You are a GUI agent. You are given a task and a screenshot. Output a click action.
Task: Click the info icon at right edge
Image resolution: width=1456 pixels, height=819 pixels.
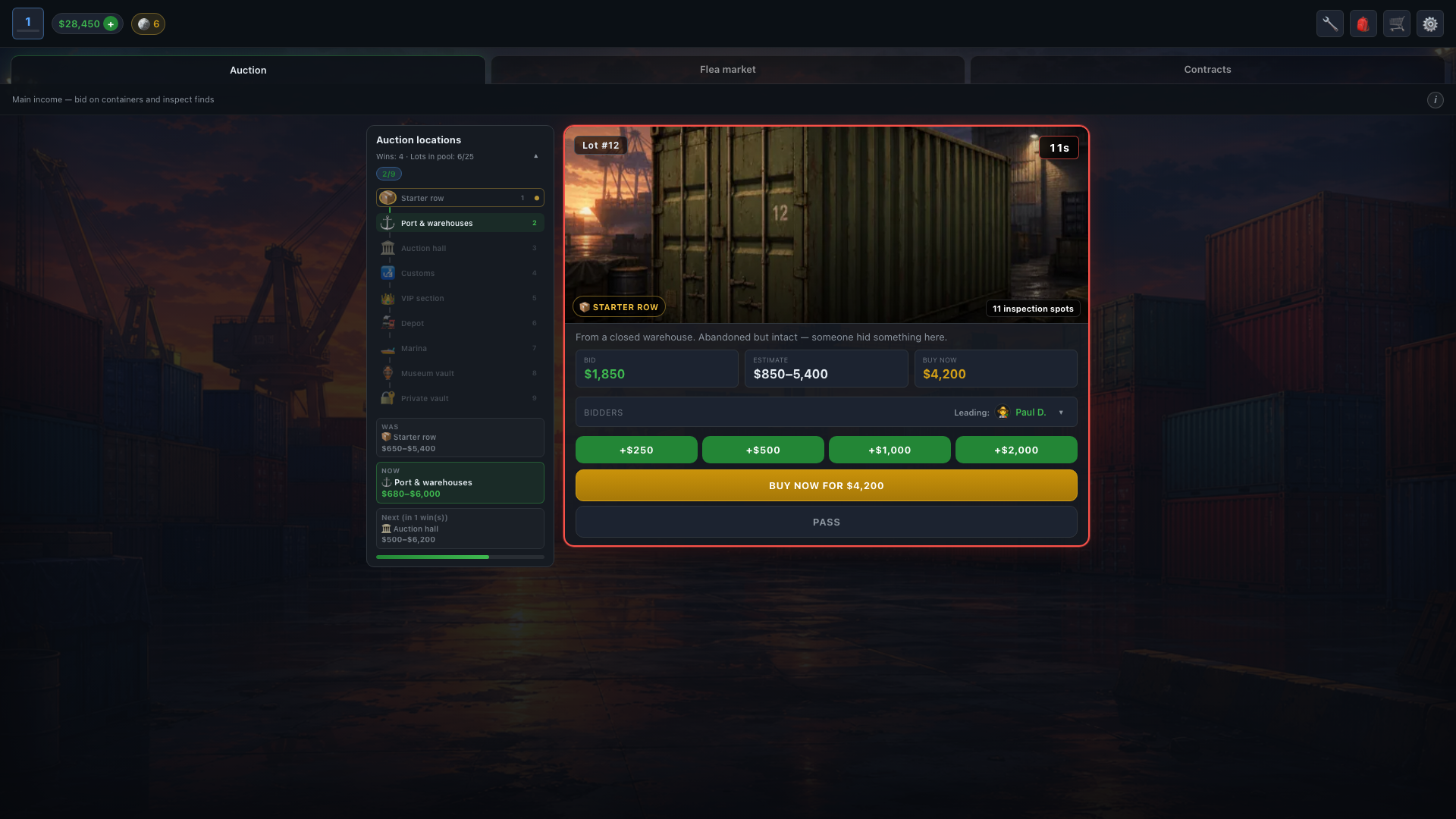[x=1436, y=100]
